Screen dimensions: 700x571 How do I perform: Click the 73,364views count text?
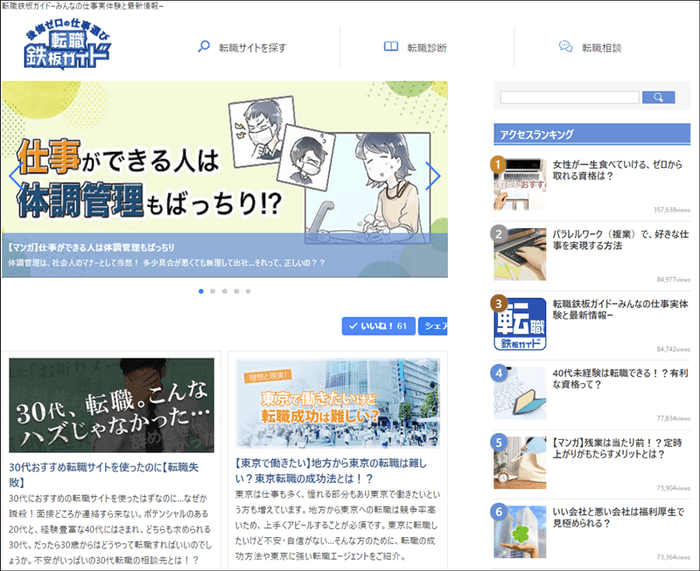(673, 557)
